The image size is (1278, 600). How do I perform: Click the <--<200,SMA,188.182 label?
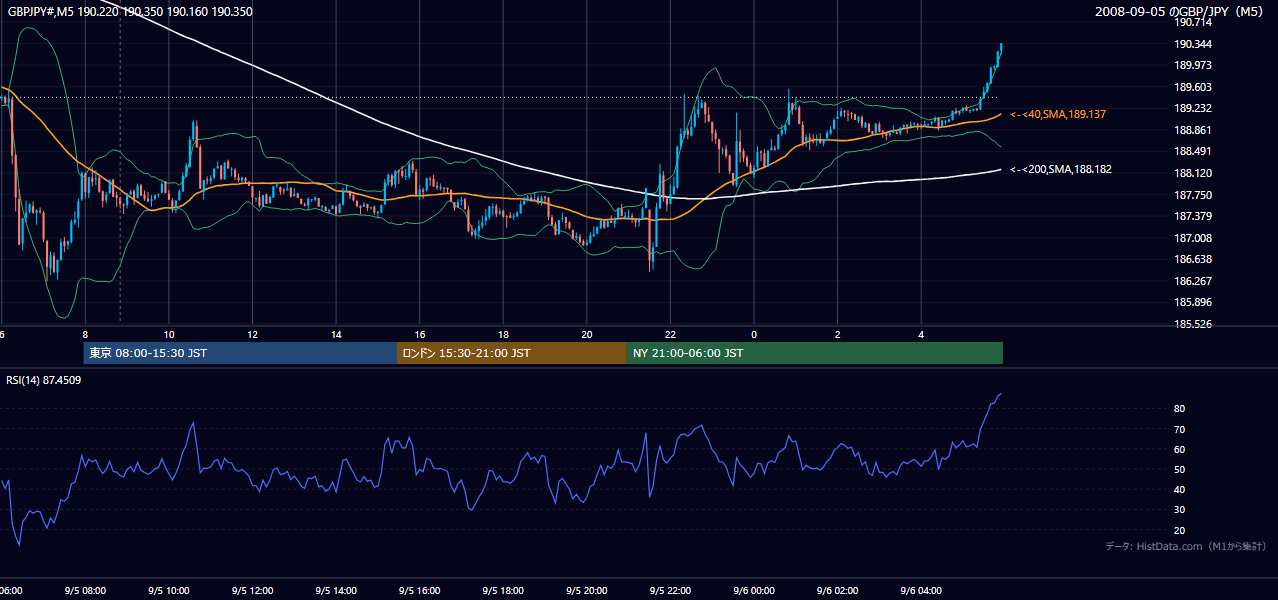tap(1060, 170)
